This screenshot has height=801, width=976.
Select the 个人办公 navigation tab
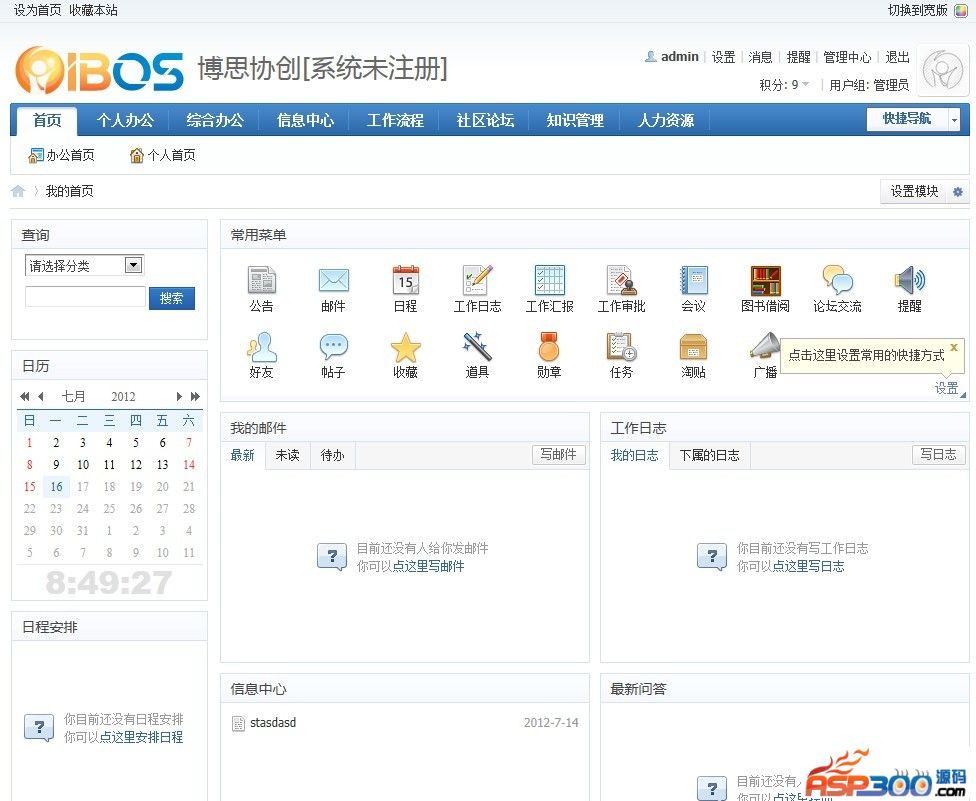tap(125, 120)
